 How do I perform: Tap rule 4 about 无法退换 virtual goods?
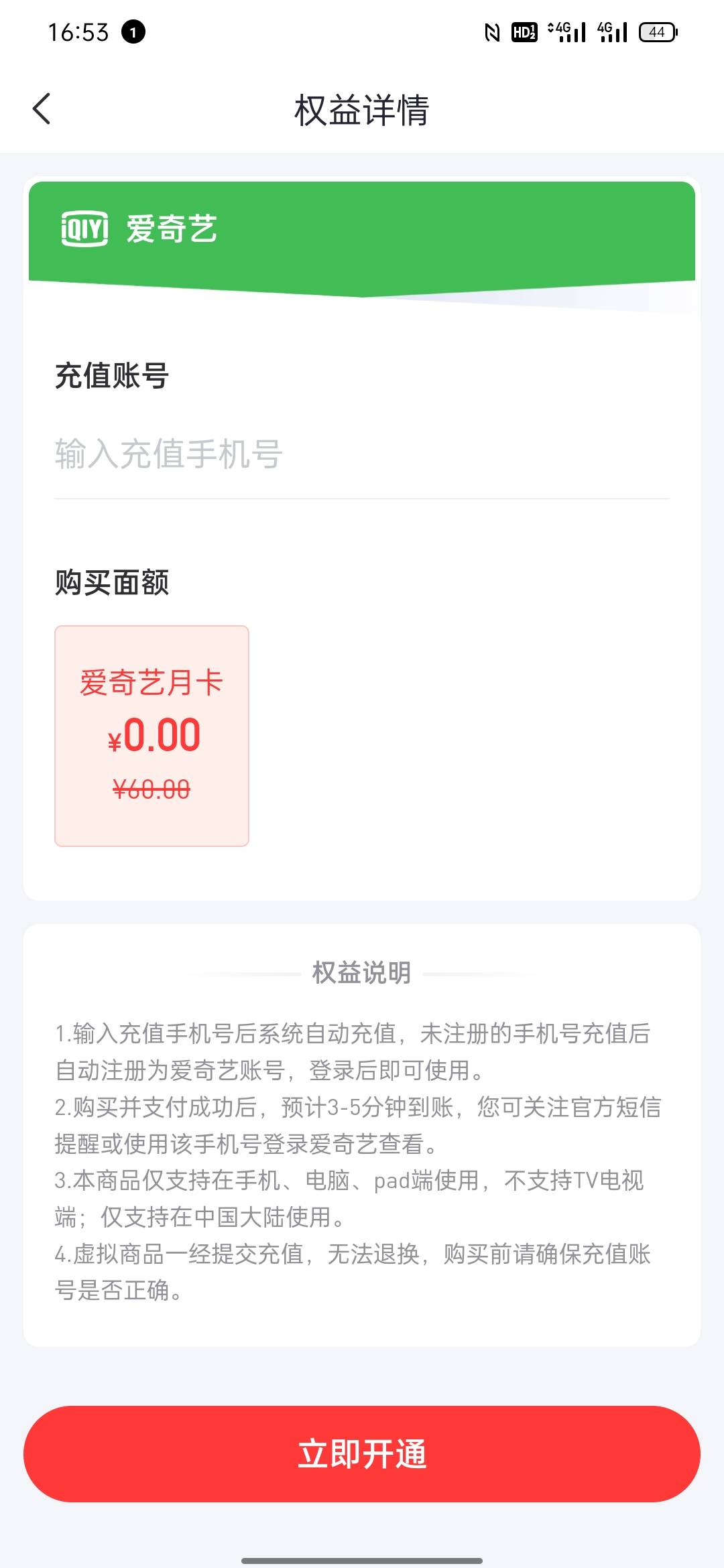(x=353, y=1272)
